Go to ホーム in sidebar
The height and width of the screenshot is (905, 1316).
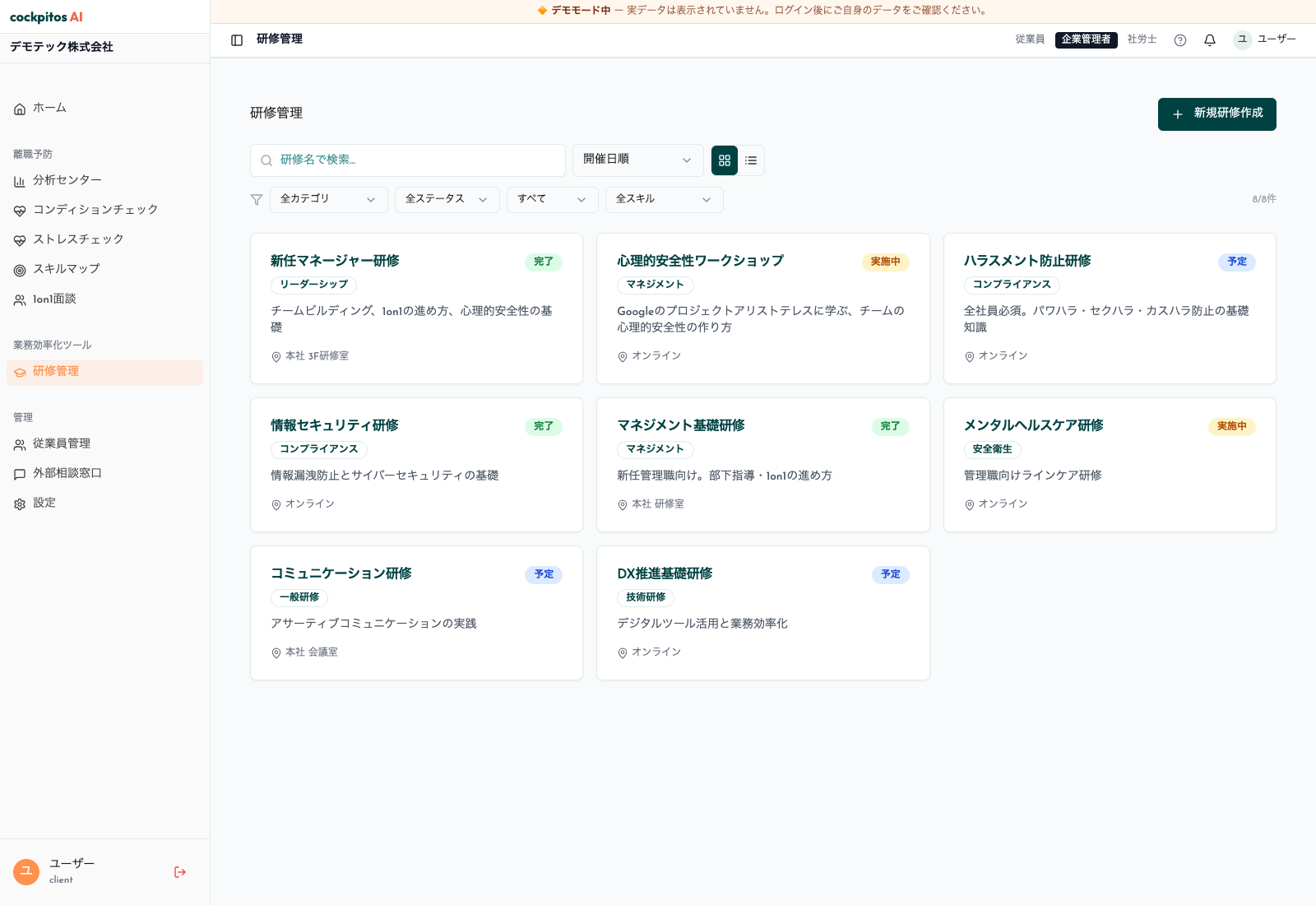pos(104,109)
